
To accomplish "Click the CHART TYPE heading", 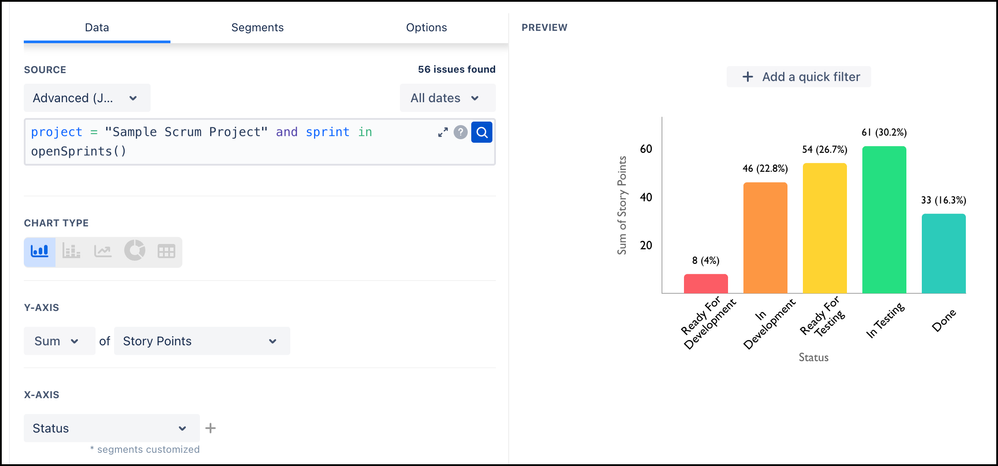I will click(56, 223).
